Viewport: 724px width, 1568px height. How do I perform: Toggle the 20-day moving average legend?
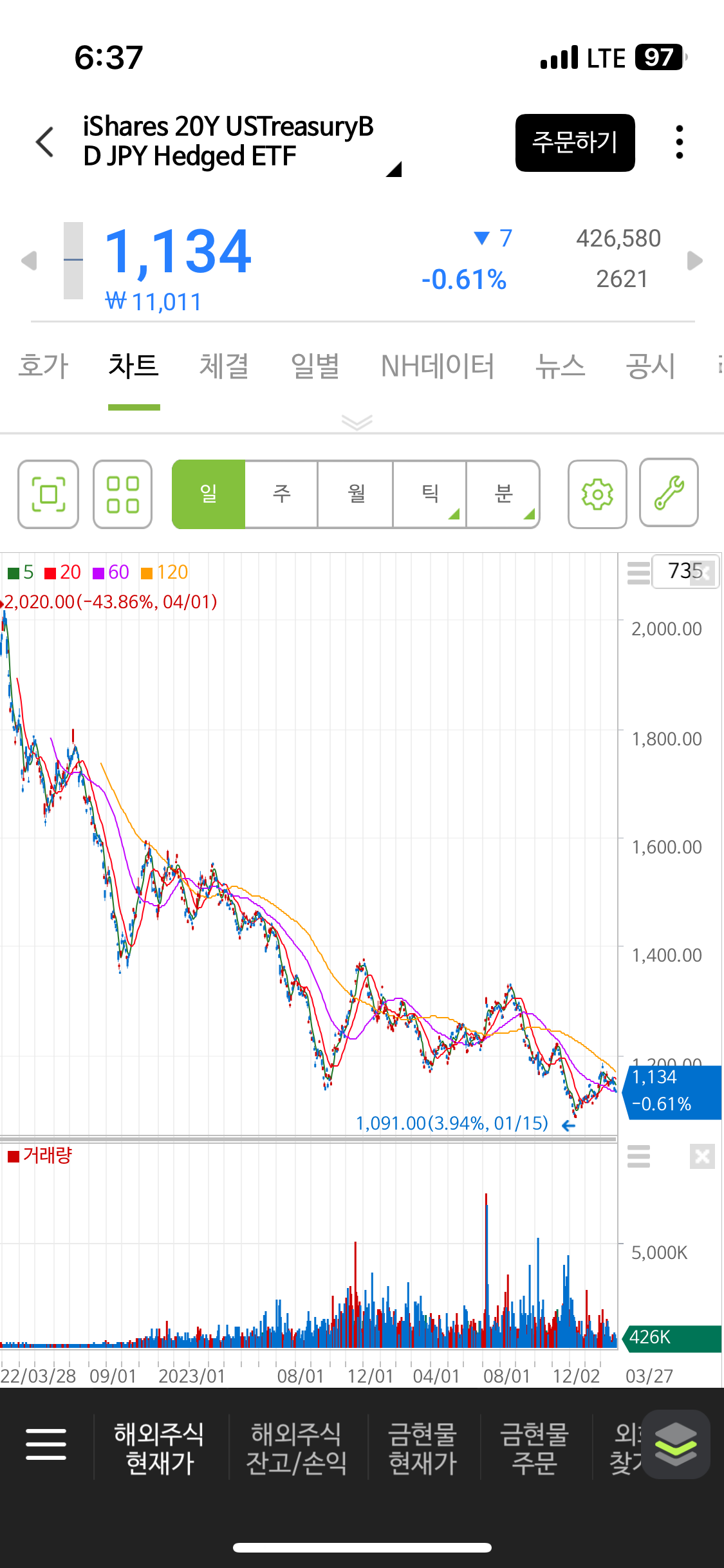[62, 572]
